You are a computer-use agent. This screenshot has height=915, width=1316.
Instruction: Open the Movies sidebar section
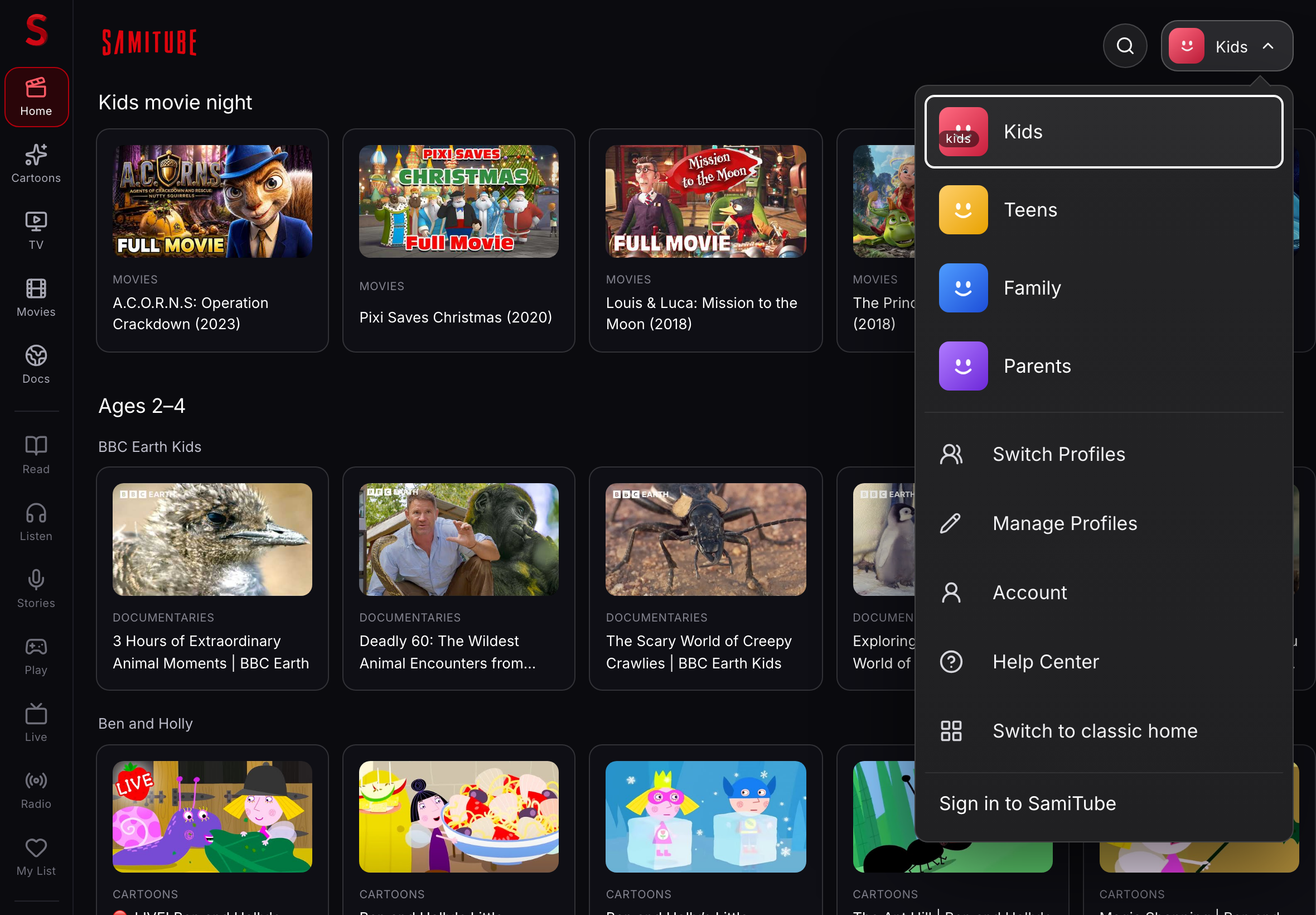point(36,297)
